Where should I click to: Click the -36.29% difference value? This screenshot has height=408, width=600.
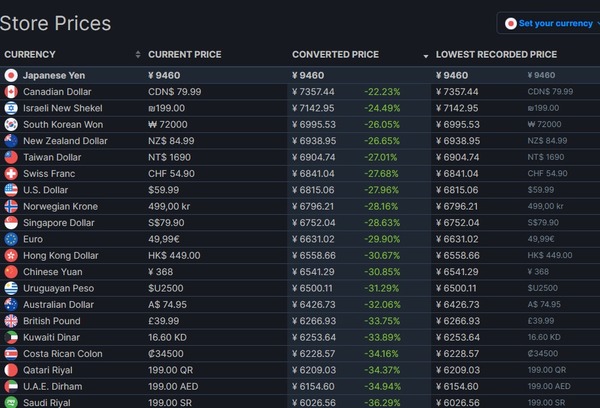click(x=382, y=403)
